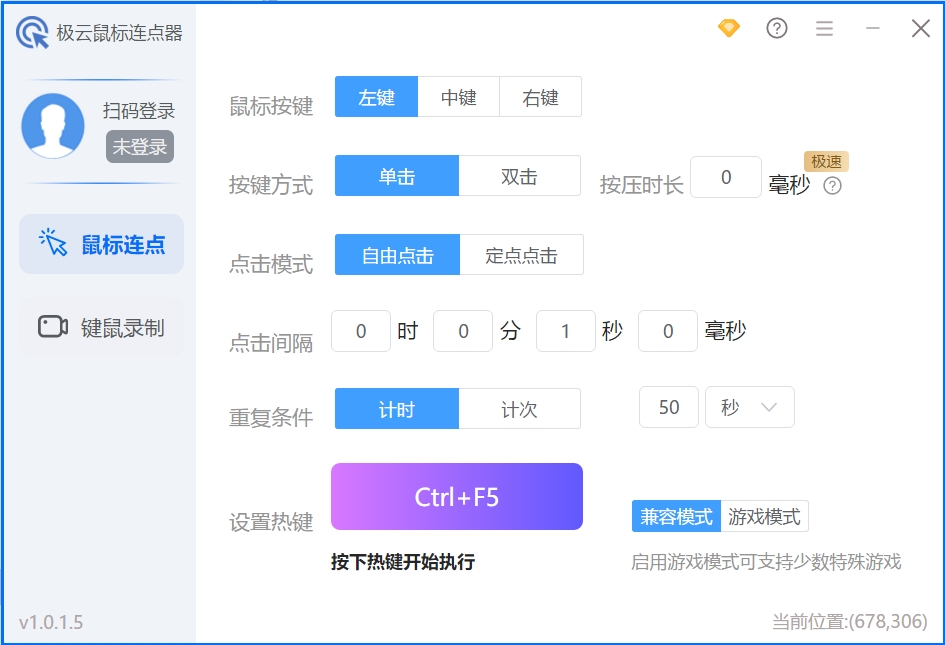Open the 秒 unit dropdown
945x645 pixels.
750,407
